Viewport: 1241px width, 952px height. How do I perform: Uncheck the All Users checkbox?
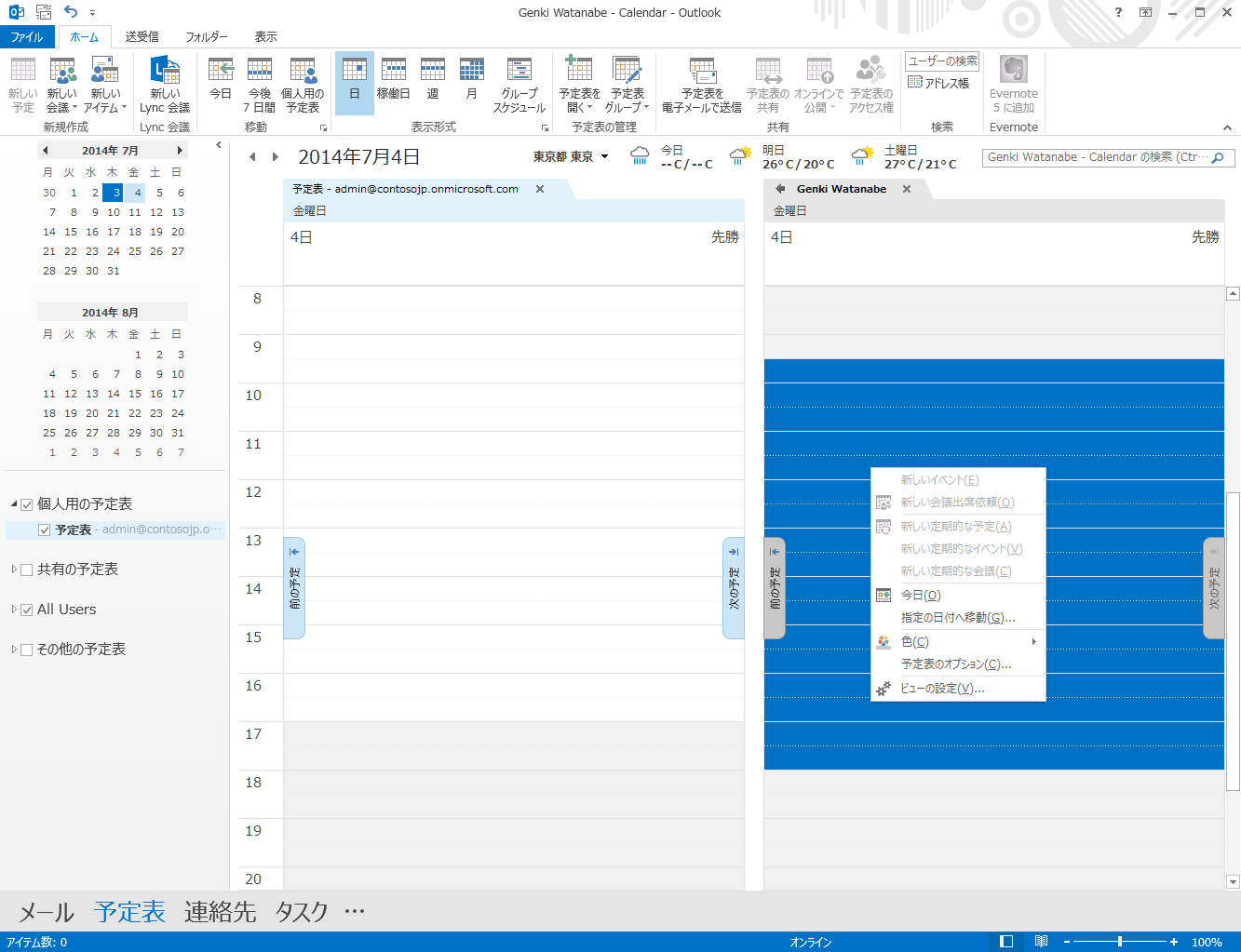pyautogui.click(x=27, y=610)
